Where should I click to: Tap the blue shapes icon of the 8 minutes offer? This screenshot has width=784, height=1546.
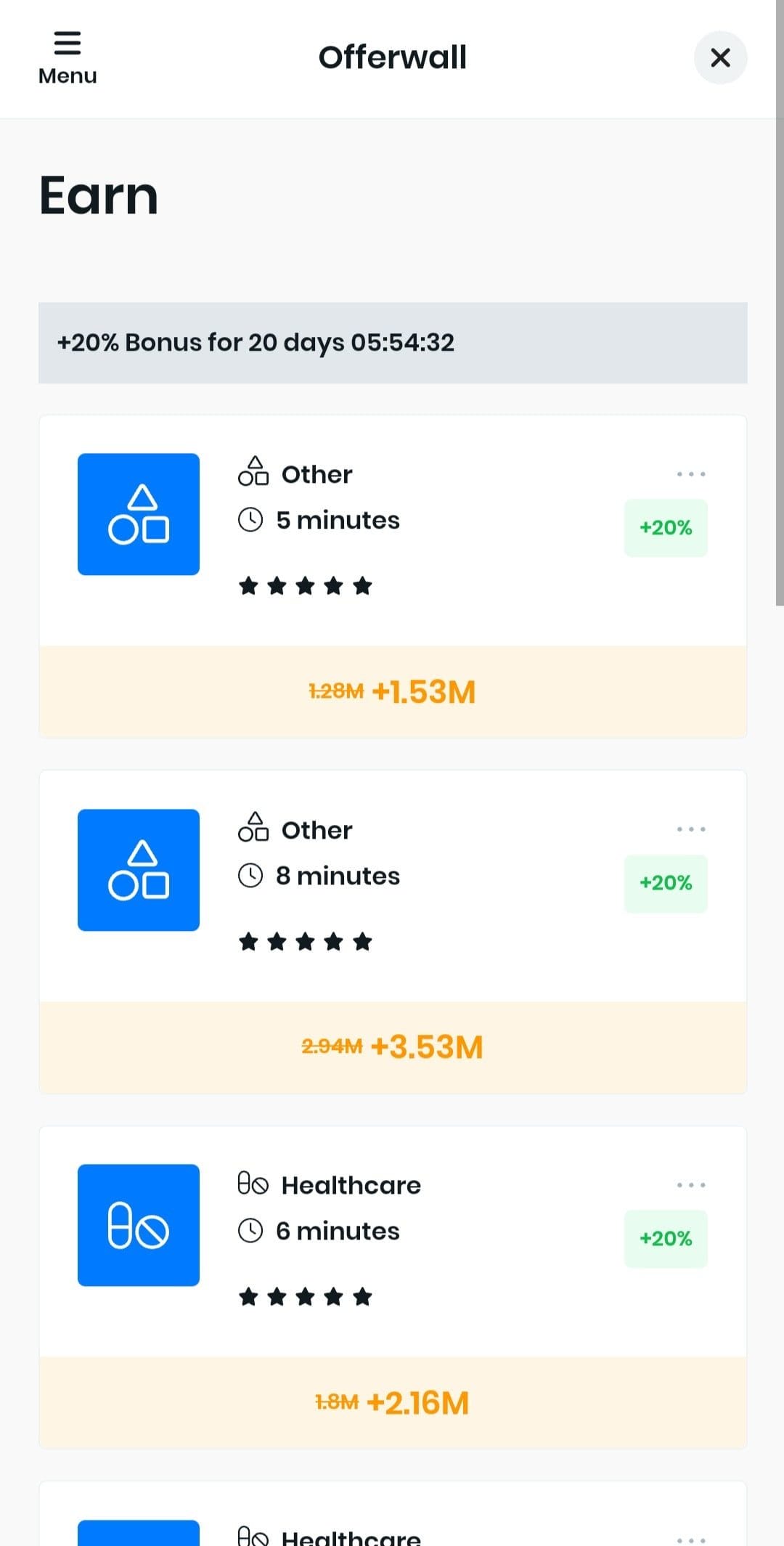click(x=139, y=870)
